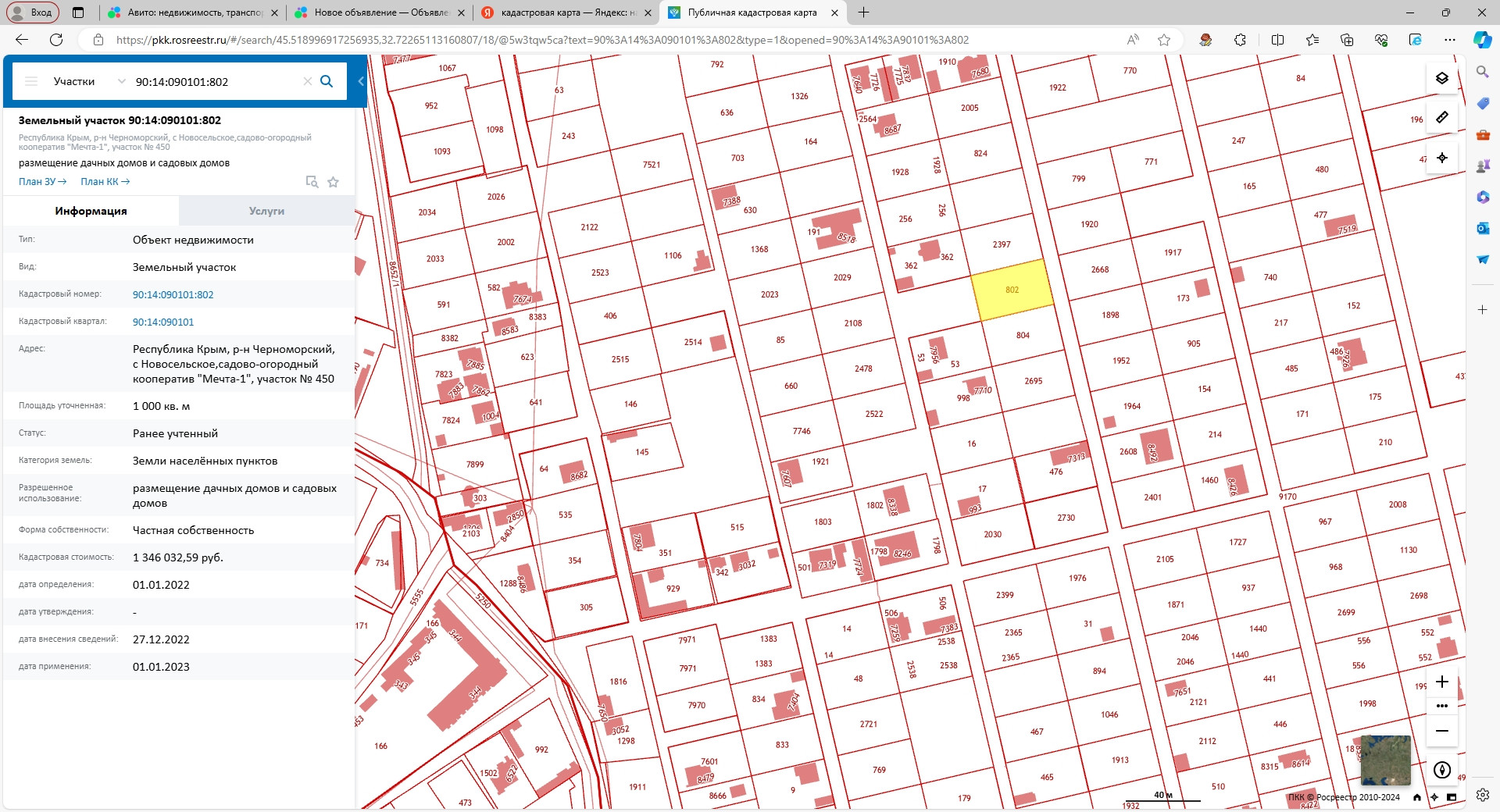1500x812 pixels.
Task: Select the ruler measurement tool
Action: point(1441,117)
